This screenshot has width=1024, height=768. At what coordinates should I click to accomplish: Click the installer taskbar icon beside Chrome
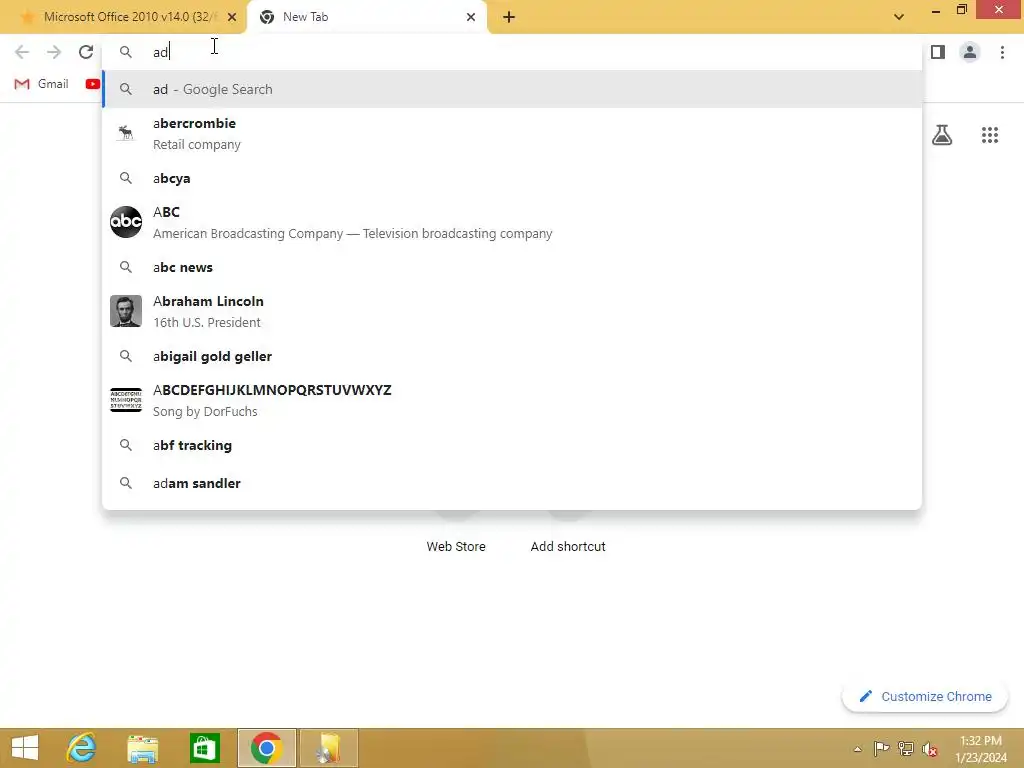point(329,748)
